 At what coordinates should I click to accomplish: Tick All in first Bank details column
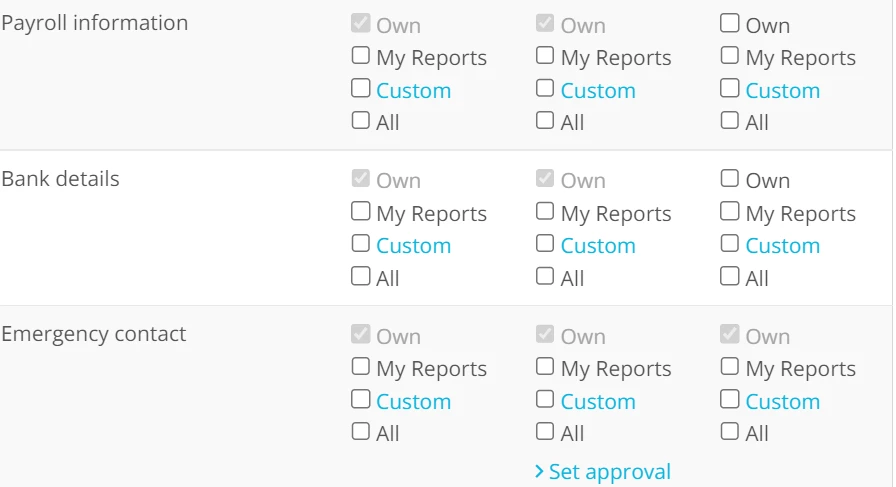[361, 276]
